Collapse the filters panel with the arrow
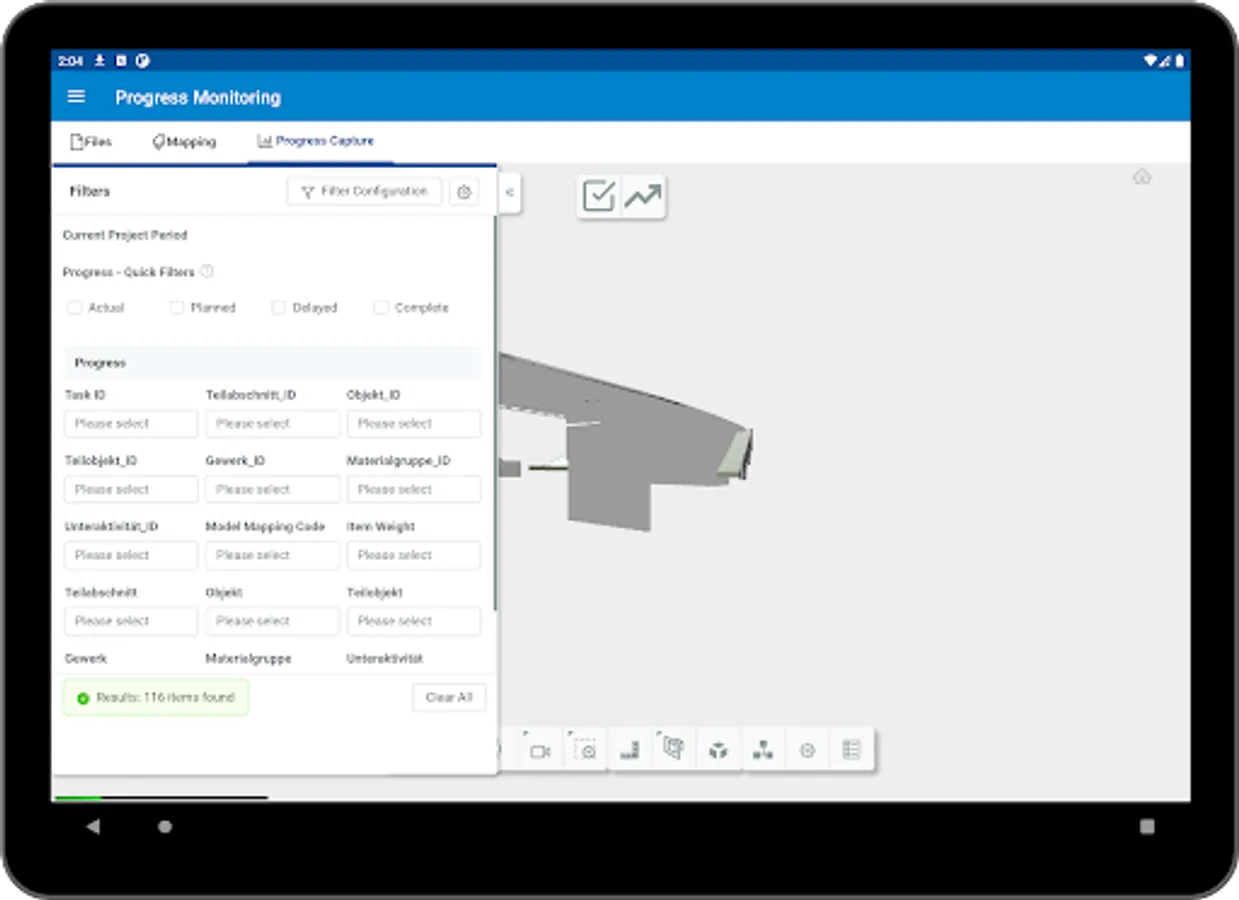This screenshot has height=900, width=1239. click(x=509, y=193)
